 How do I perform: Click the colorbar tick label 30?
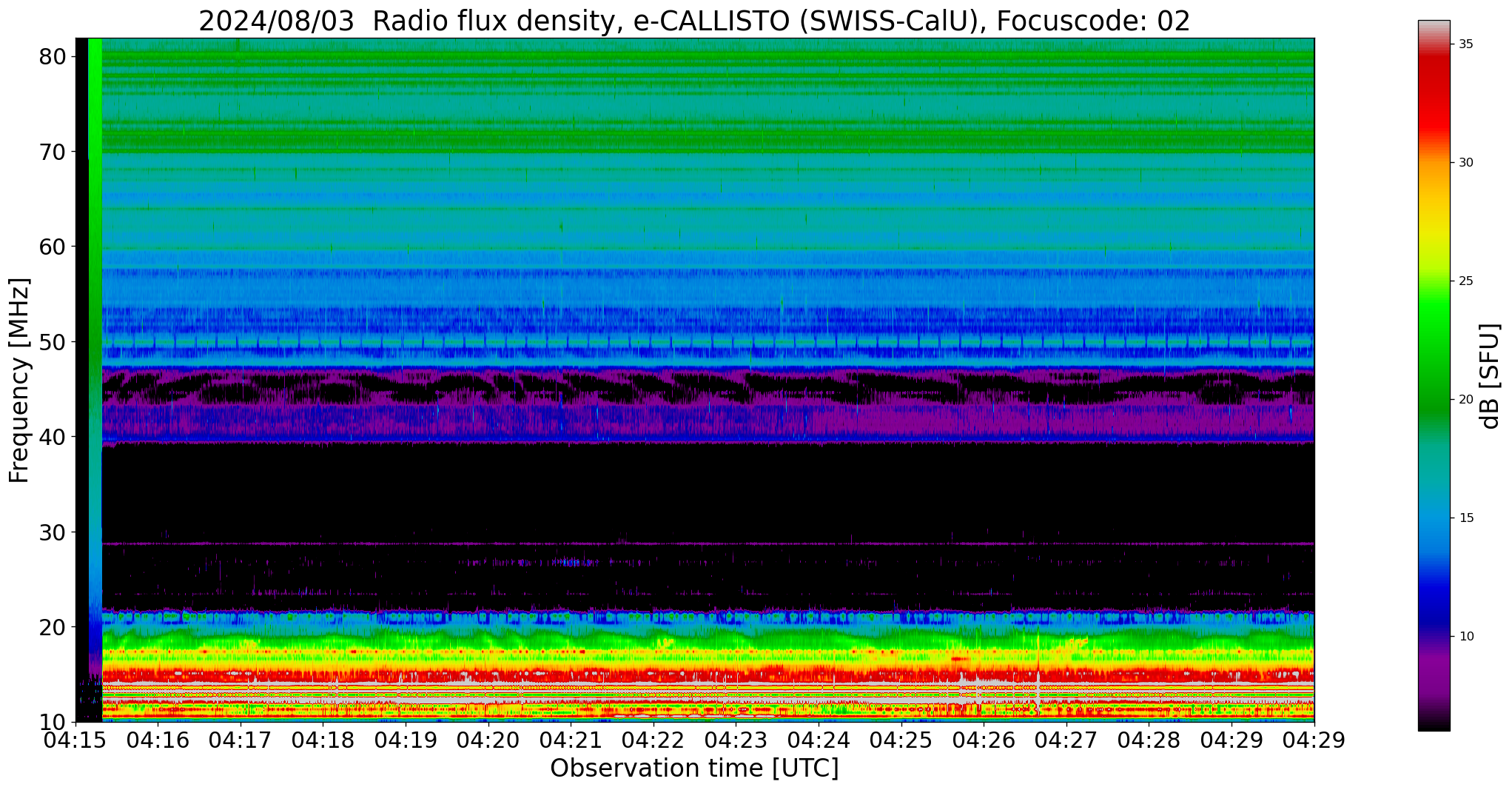(1466, 163)
